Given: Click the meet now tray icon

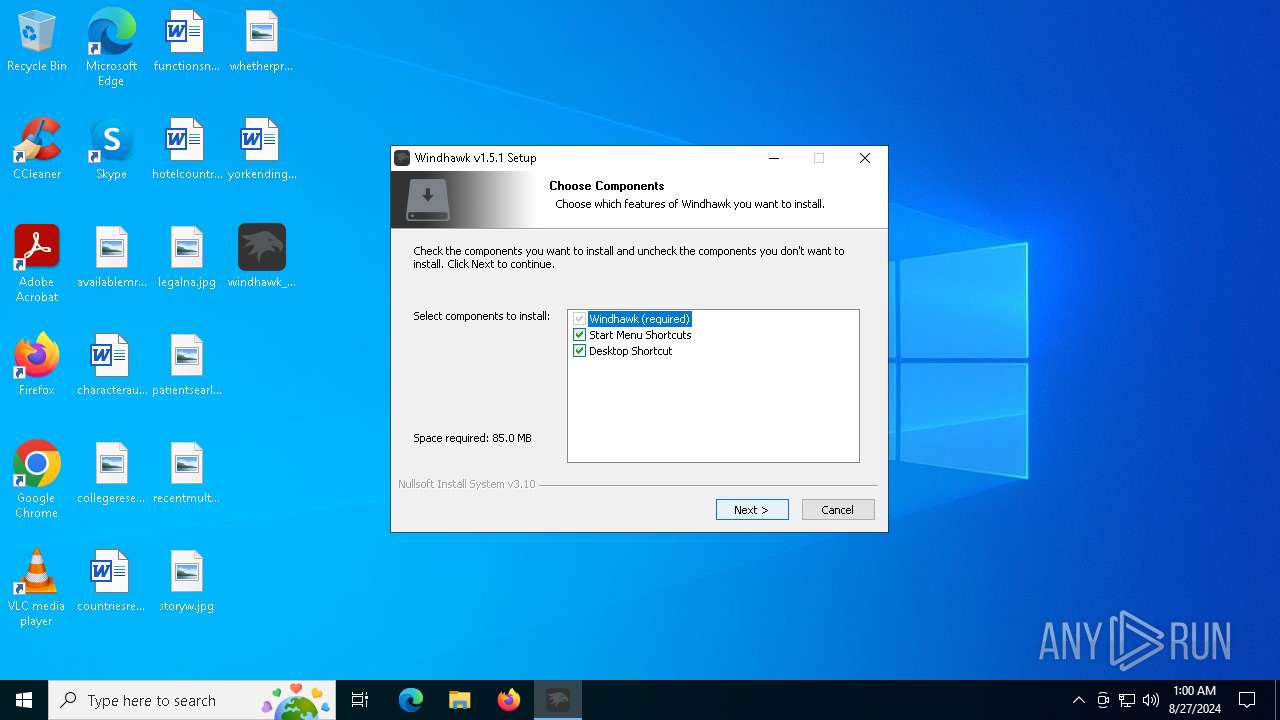Looking at the screenshot, I should [x=1103, y=700].
